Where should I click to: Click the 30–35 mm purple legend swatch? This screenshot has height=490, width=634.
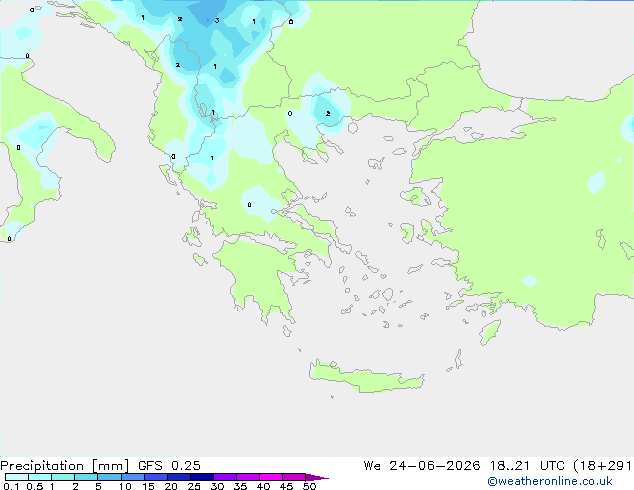pos(224,477)
